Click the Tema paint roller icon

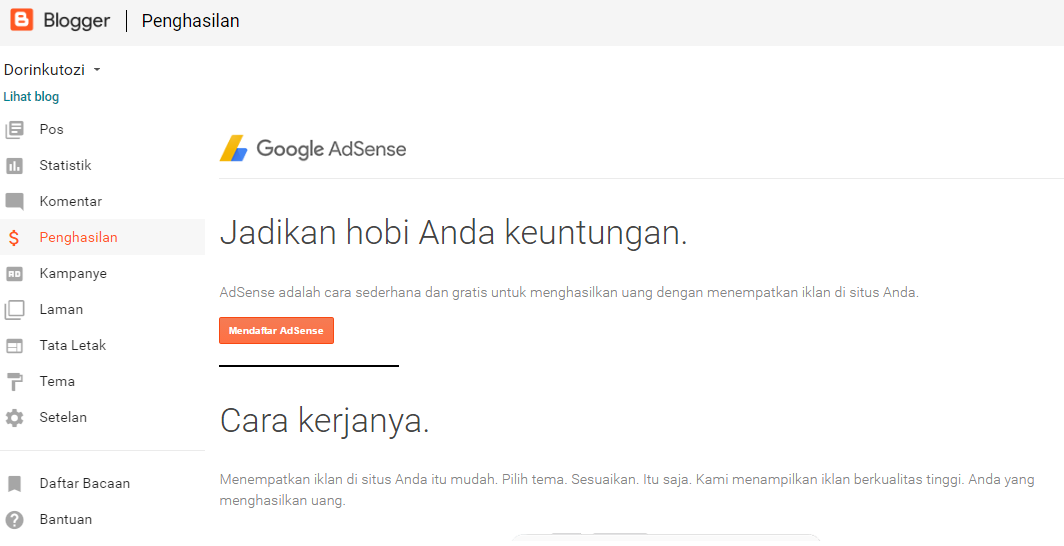tap(14, 382)
